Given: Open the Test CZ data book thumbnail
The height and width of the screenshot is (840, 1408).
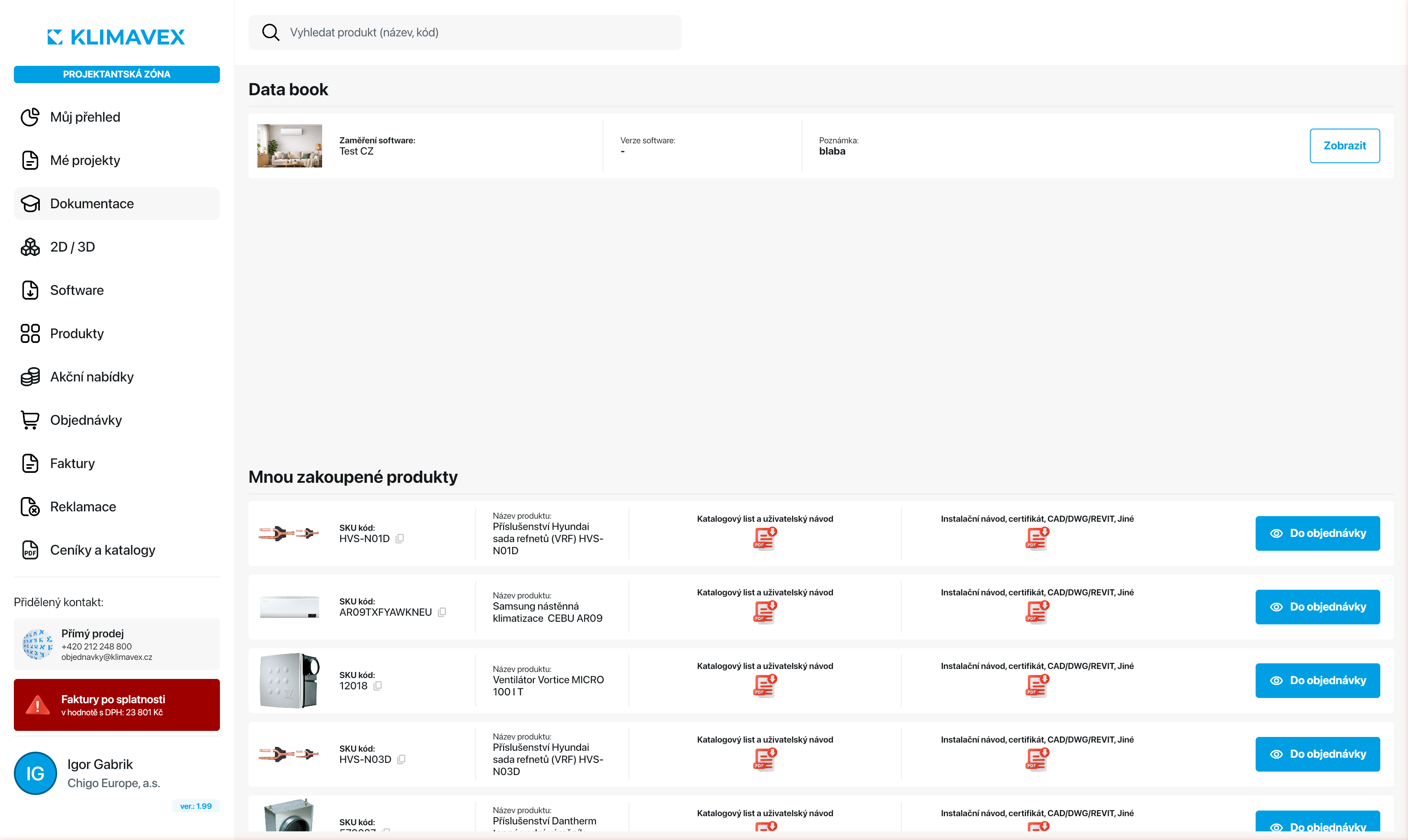Looking at the screenshot, I should pos(289,145).
